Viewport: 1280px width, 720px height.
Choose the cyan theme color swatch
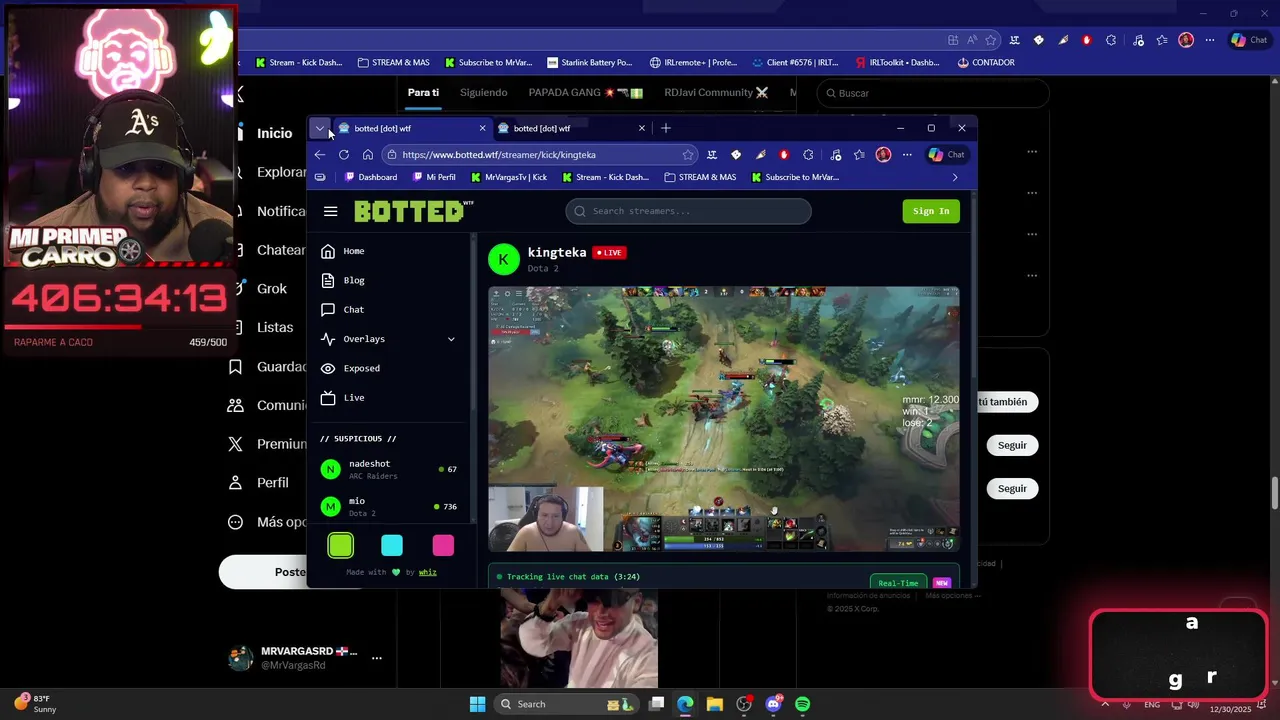392,545
